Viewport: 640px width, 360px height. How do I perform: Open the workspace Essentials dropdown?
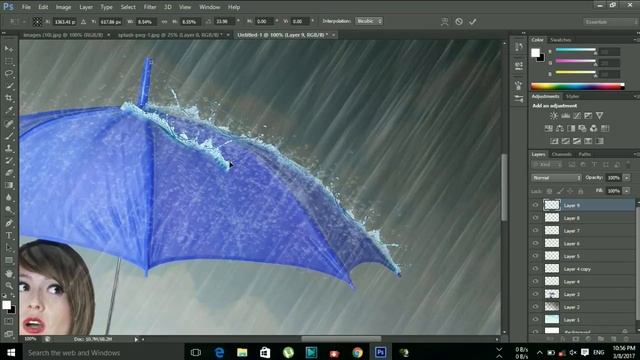click(x=610, y=22)
